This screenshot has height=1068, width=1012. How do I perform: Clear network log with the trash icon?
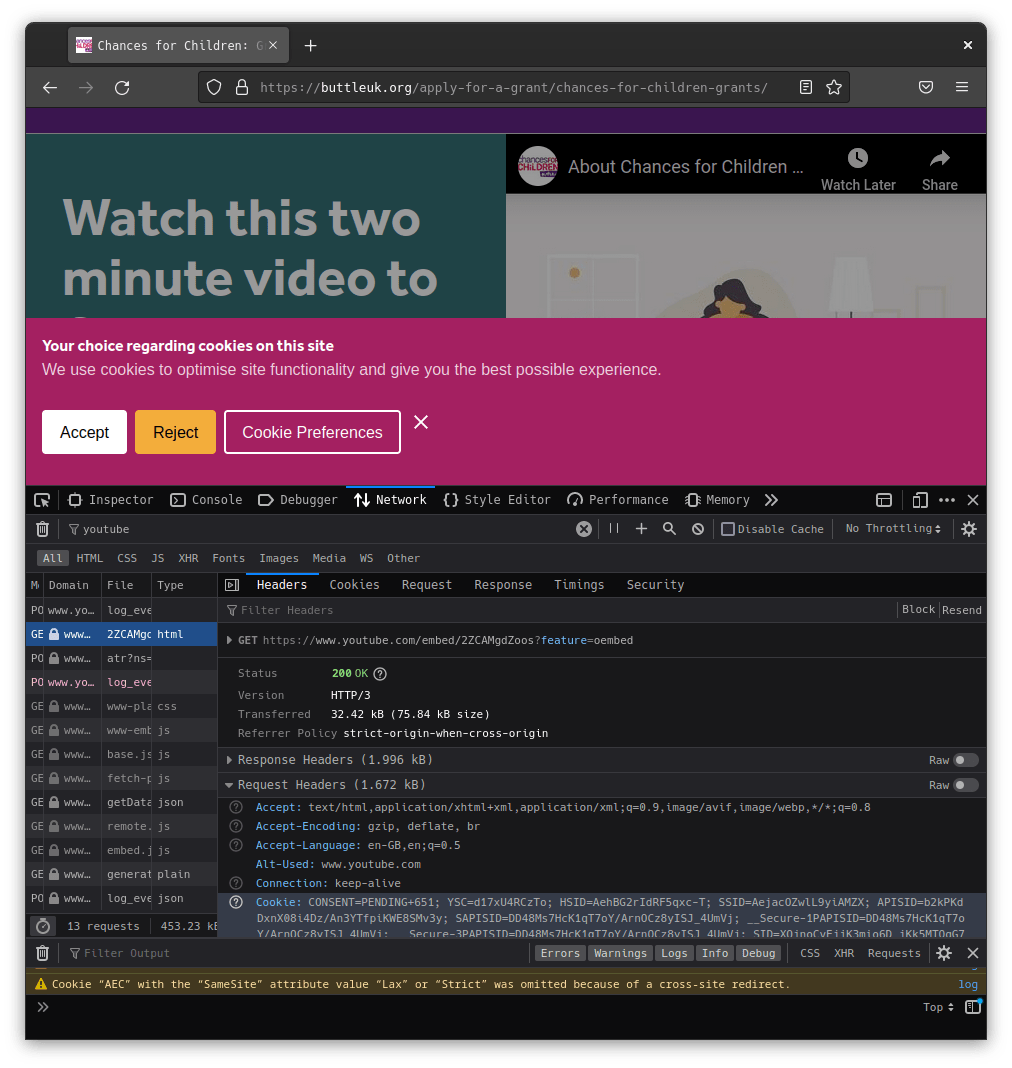point(42,529)
